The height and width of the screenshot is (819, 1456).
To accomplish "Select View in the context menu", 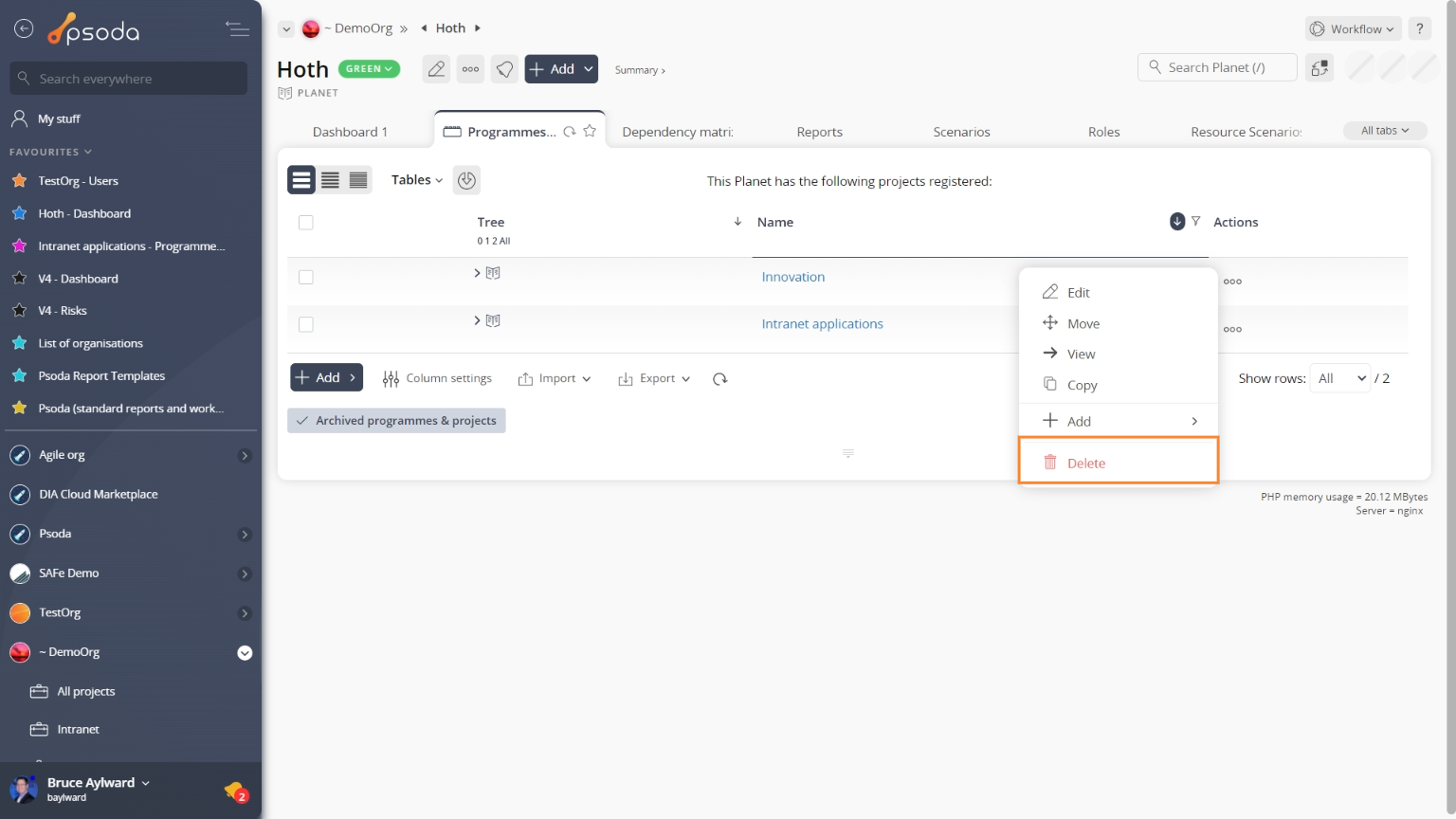I will [1118, 355].
